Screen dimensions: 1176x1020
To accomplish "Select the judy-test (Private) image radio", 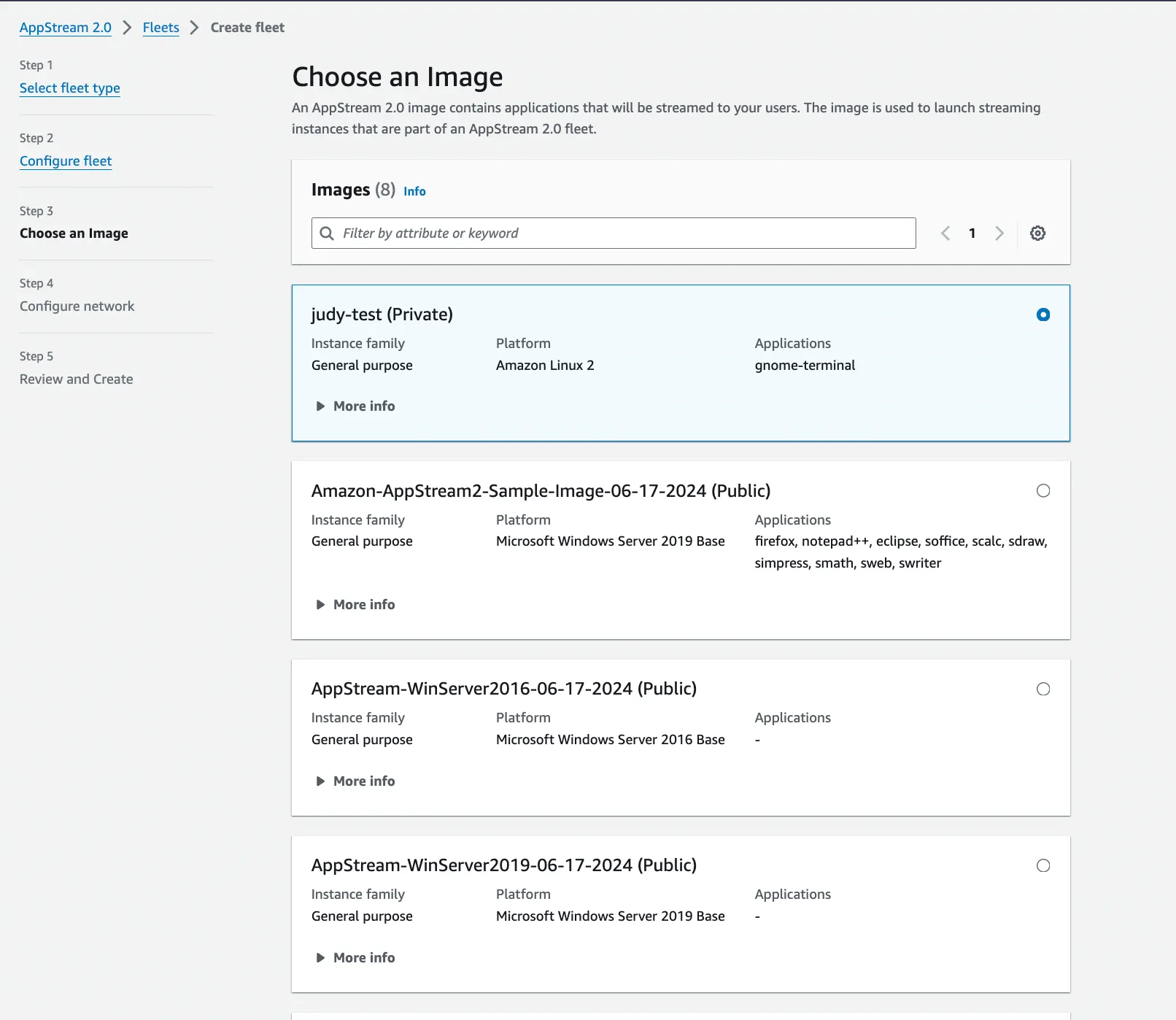I will [1043, 314].
